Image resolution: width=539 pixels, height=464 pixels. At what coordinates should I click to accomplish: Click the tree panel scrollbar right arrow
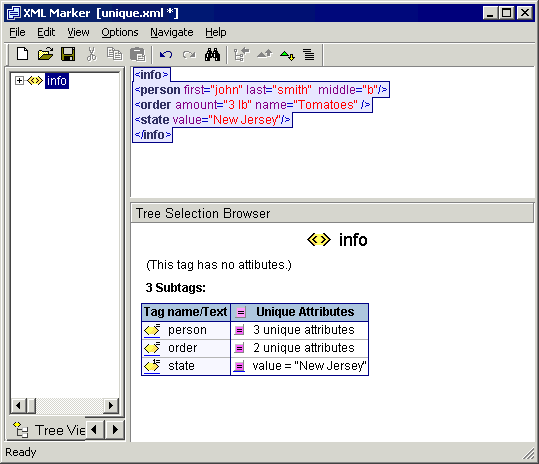(111, 406)
